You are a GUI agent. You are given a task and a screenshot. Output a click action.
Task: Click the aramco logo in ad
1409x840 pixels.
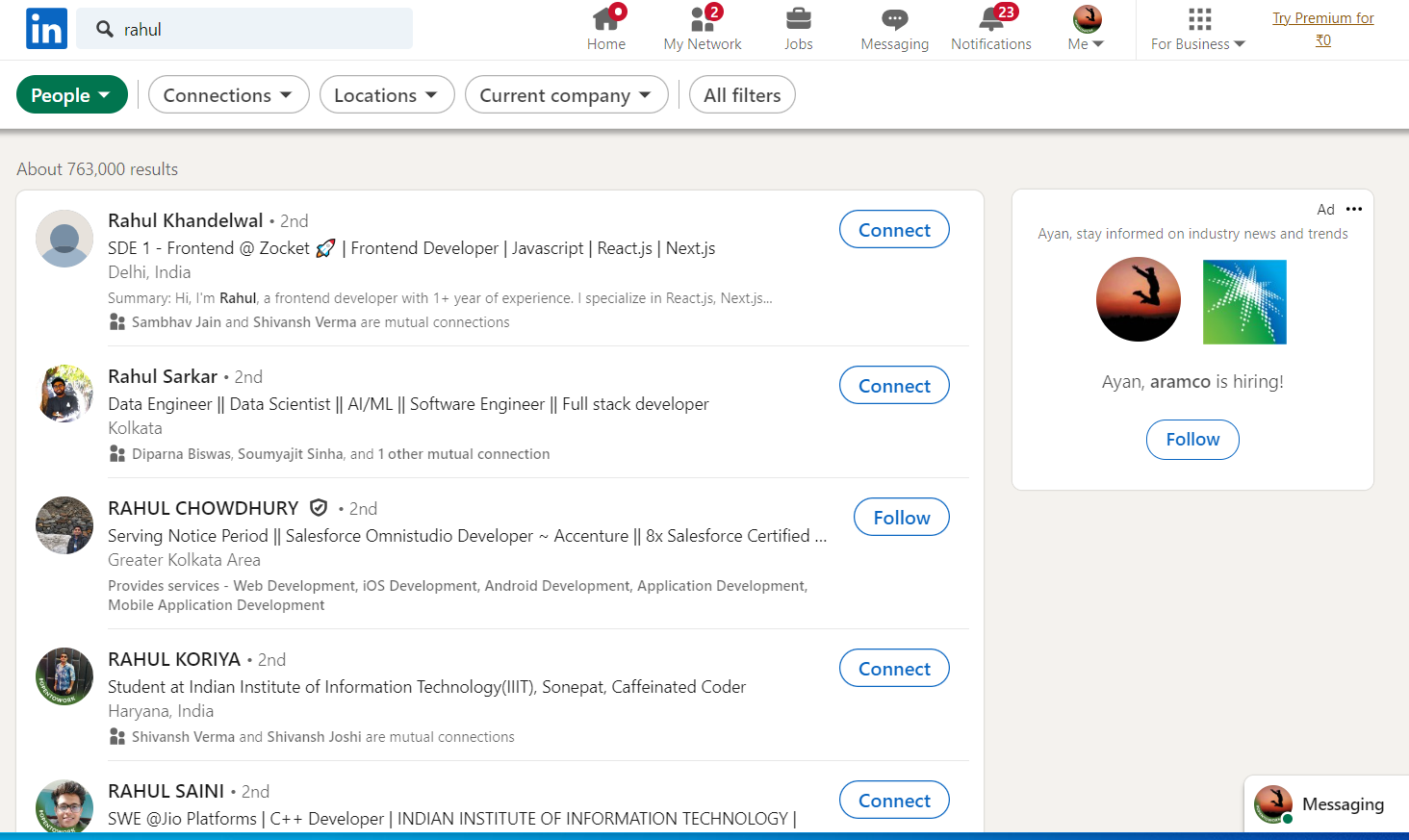pyautogui.click(x=1244, y=302)
